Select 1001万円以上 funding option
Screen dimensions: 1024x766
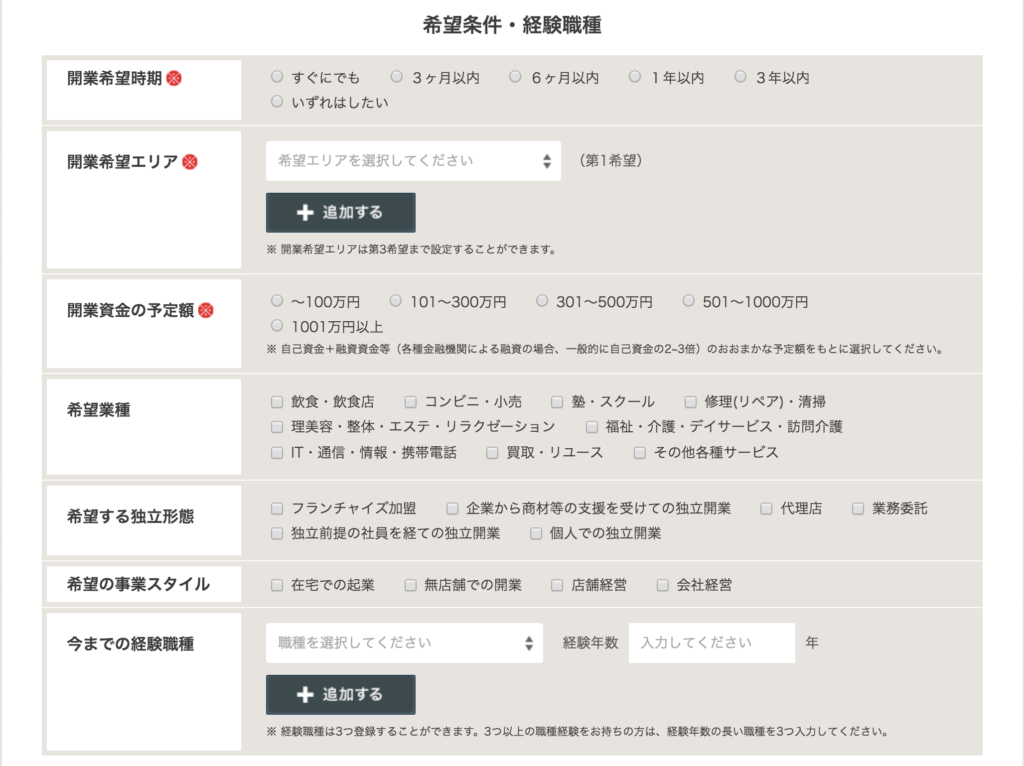tap(277, 326)
